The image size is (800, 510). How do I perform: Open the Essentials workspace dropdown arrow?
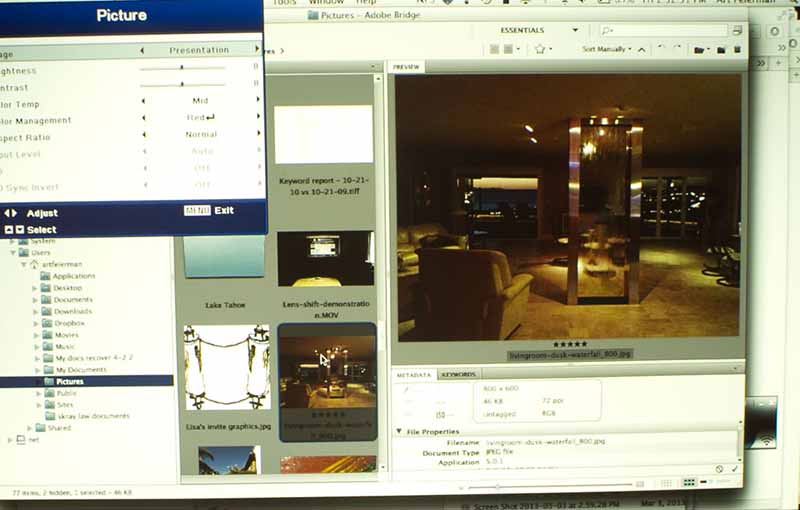(x=575, y=30)
